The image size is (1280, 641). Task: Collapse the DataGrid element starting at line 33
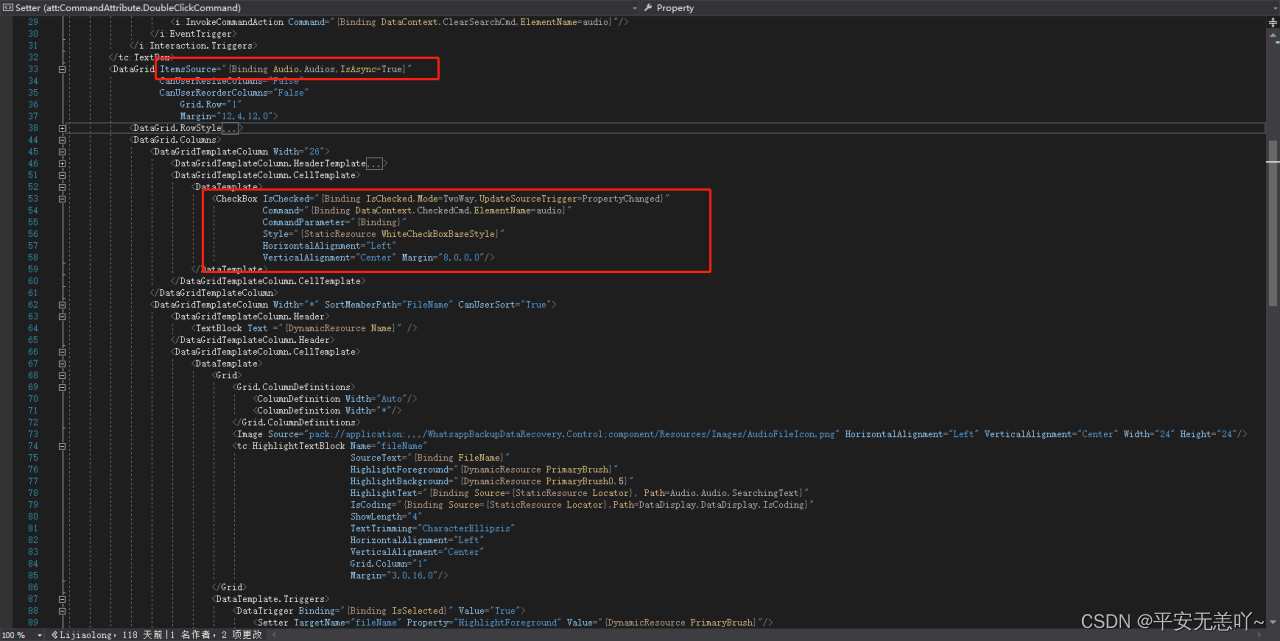tap(62, 69)
